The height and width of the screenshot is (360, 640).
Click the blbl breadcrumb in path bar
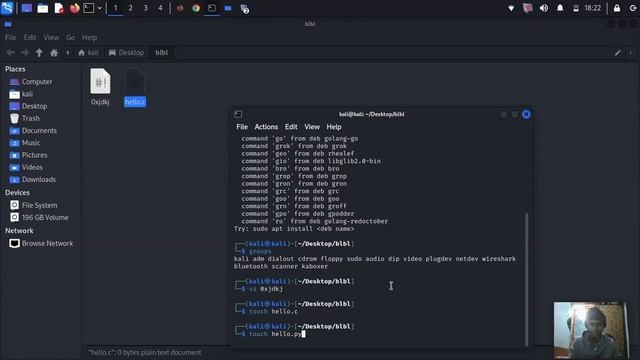162,53
